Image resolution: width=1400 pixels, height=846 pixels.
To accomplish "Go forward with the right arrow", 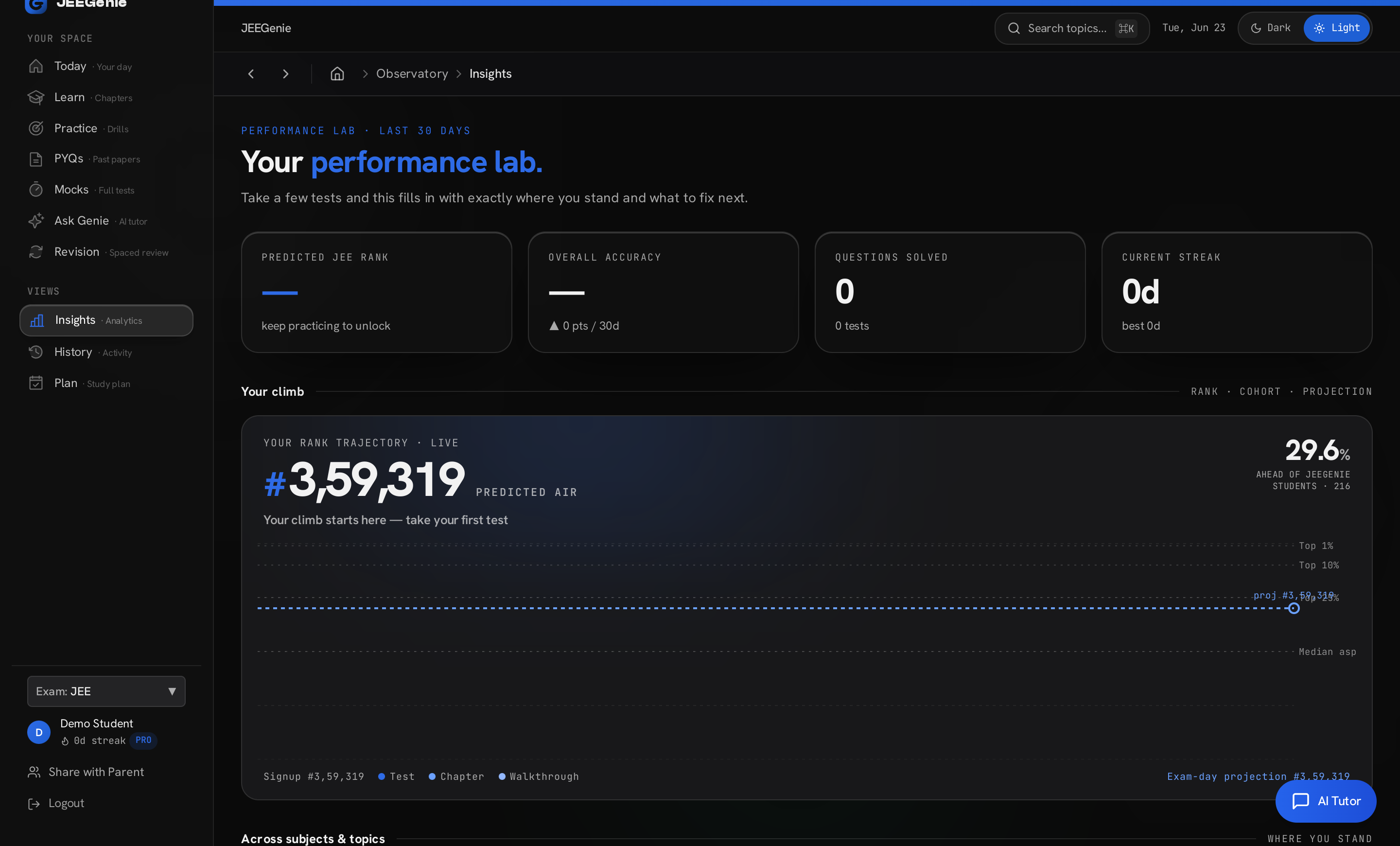I will (x=286, y=74).
